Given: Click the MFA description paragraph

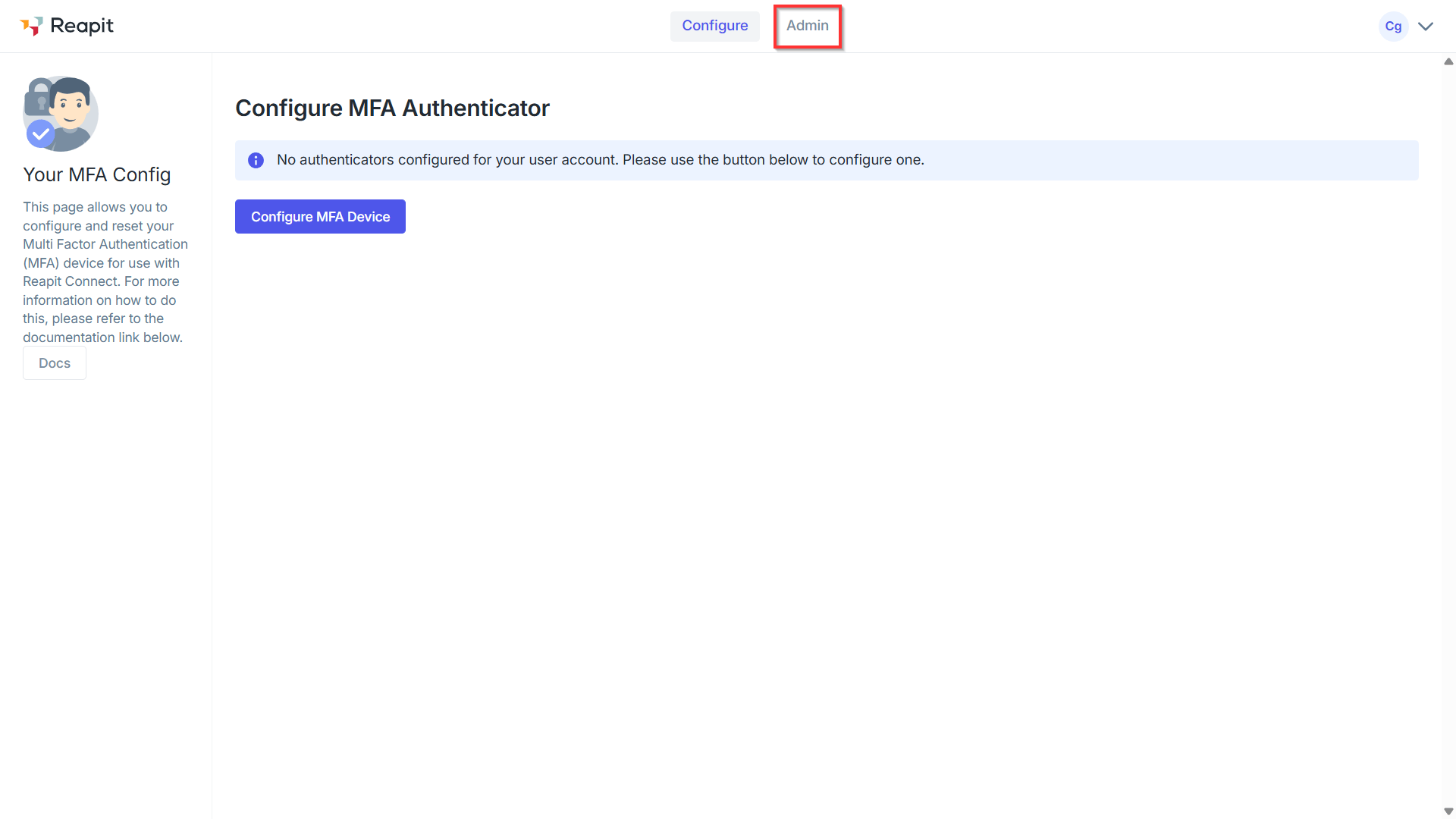Looking at the screenshot, I should [x=105, y=272].
